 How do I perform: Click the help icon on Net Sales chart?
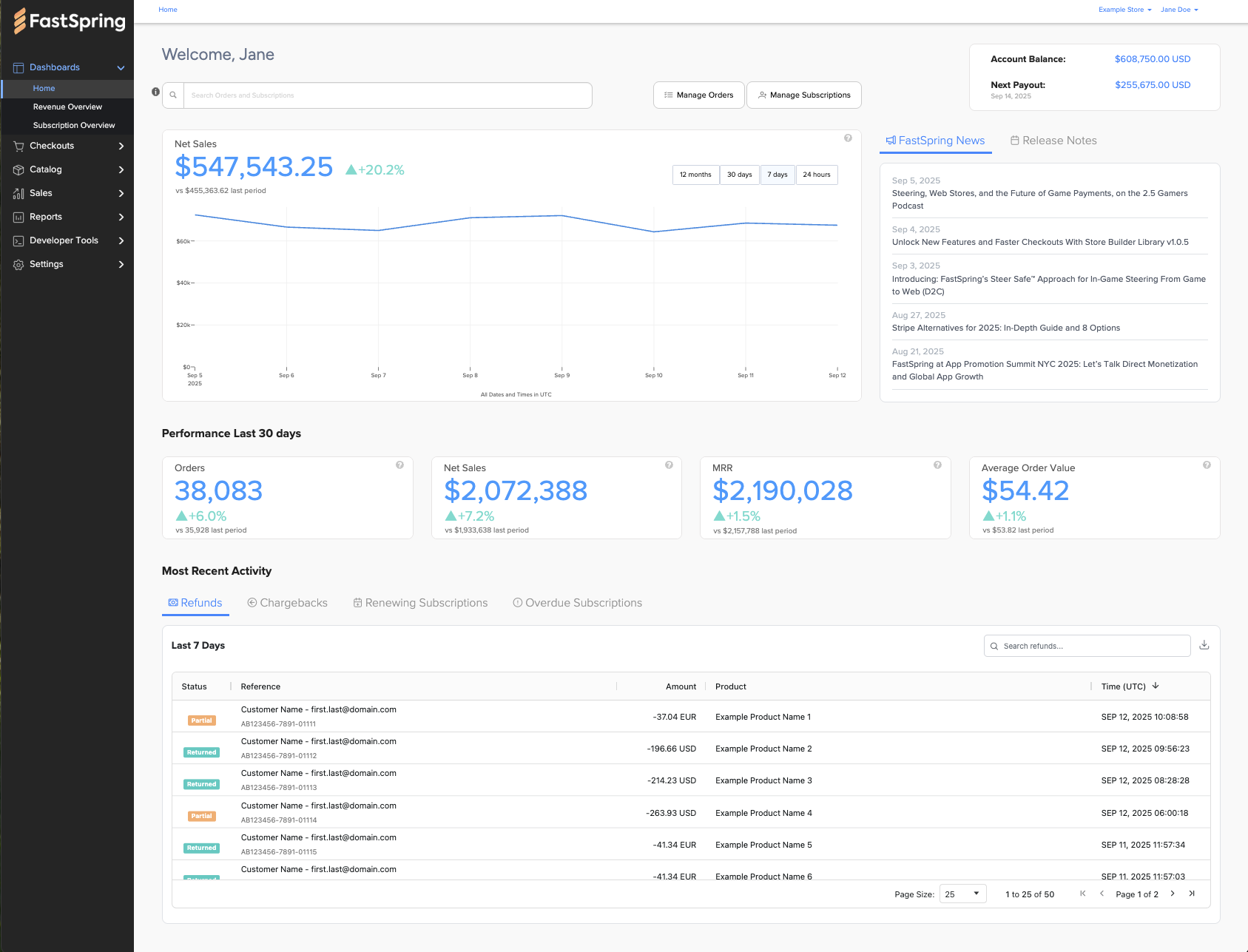(848, 138)
